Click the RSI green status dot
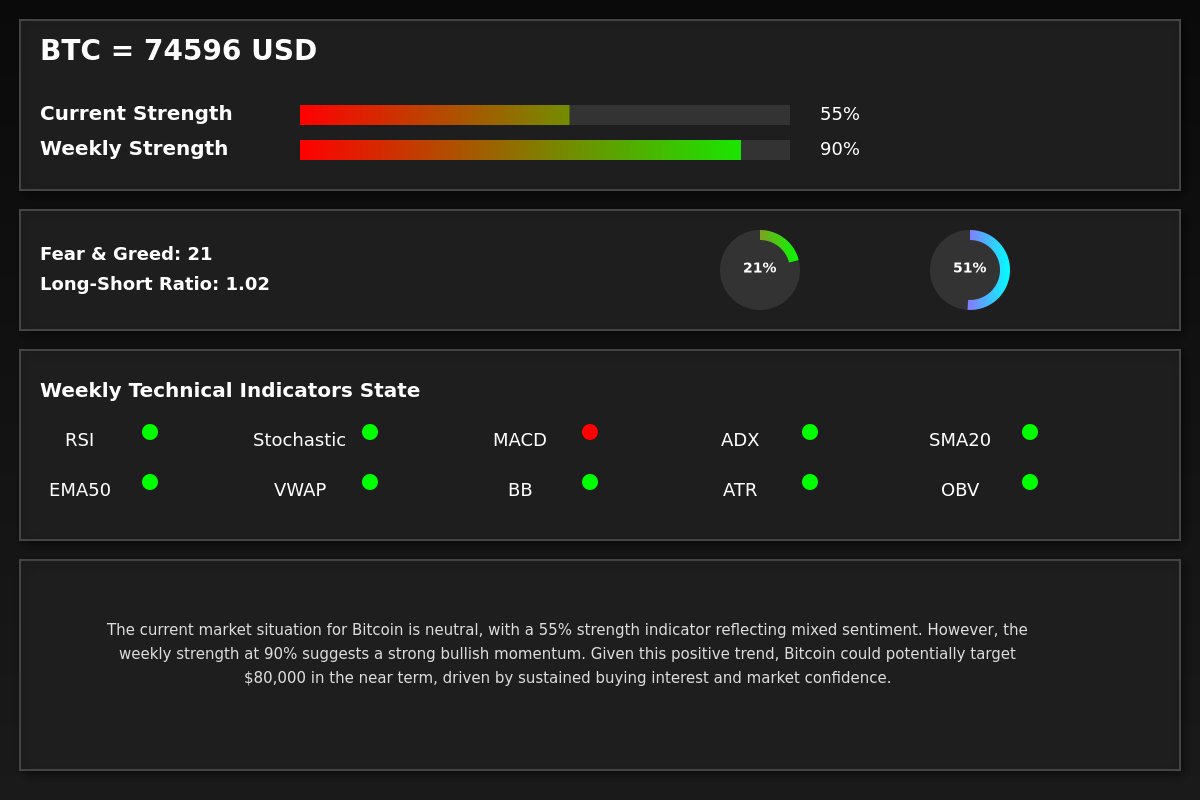1200x800 pixels. [x=150, y=432]
